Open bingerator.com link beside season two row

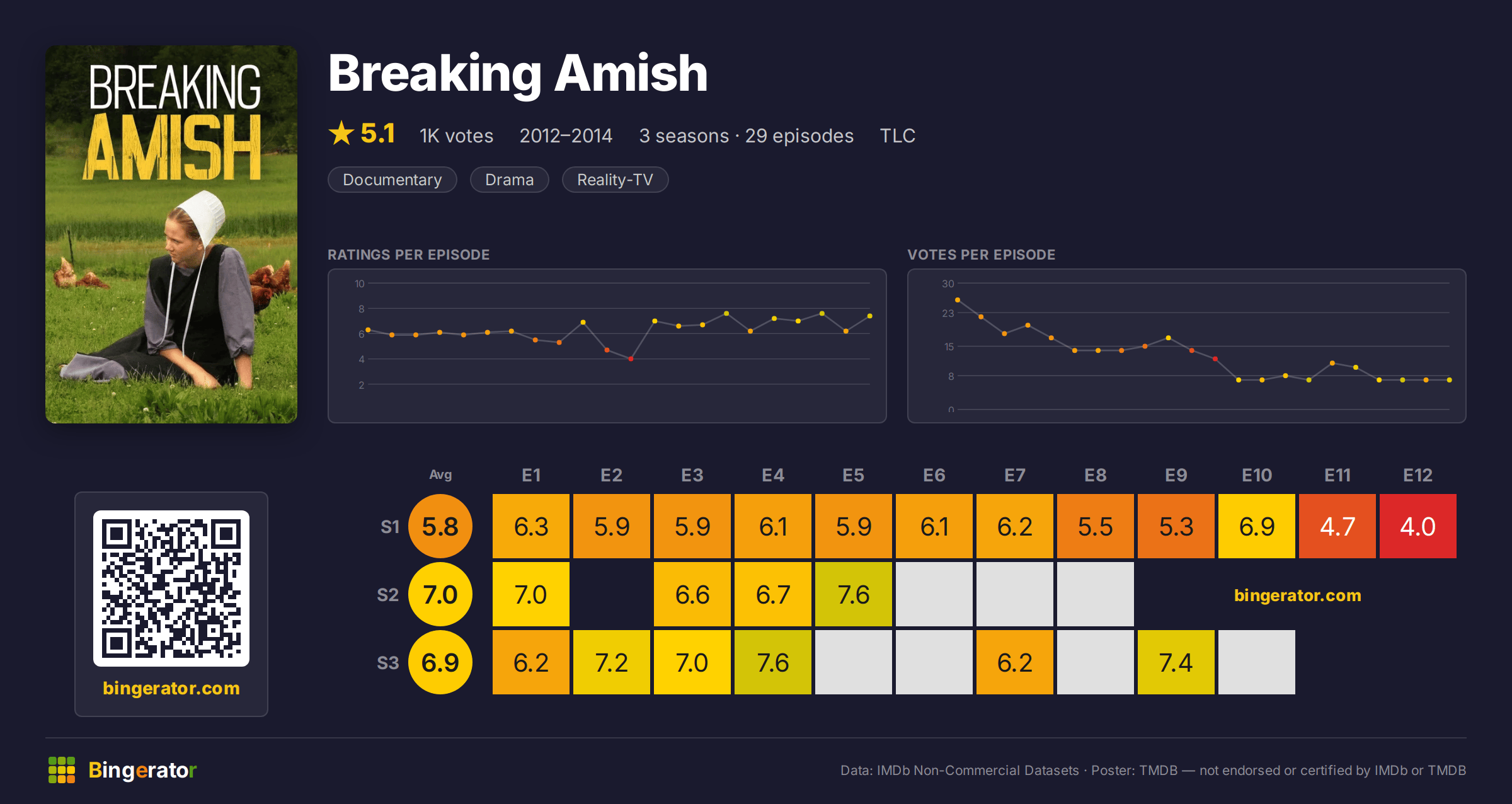coord(1298,595)
